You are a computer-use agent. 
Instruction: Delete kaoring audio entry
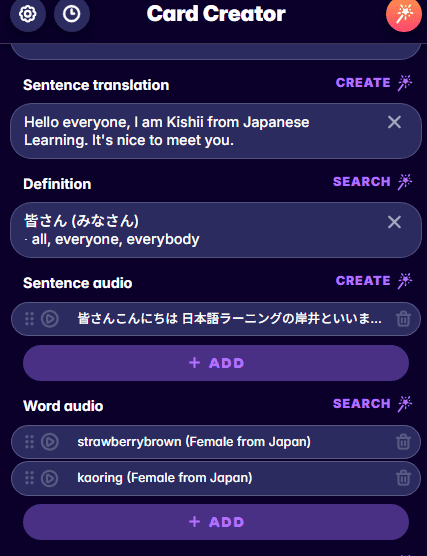403,478
